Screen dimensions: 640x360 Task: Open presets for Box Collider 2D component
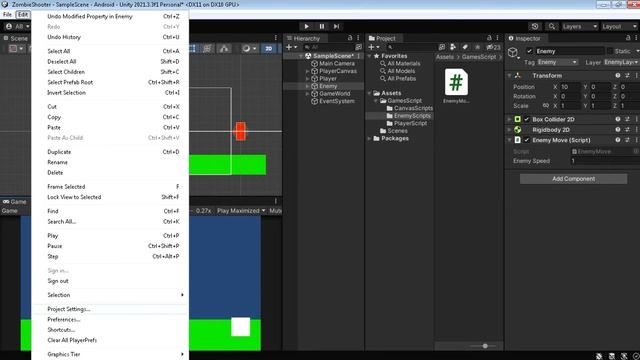[627, 119]
